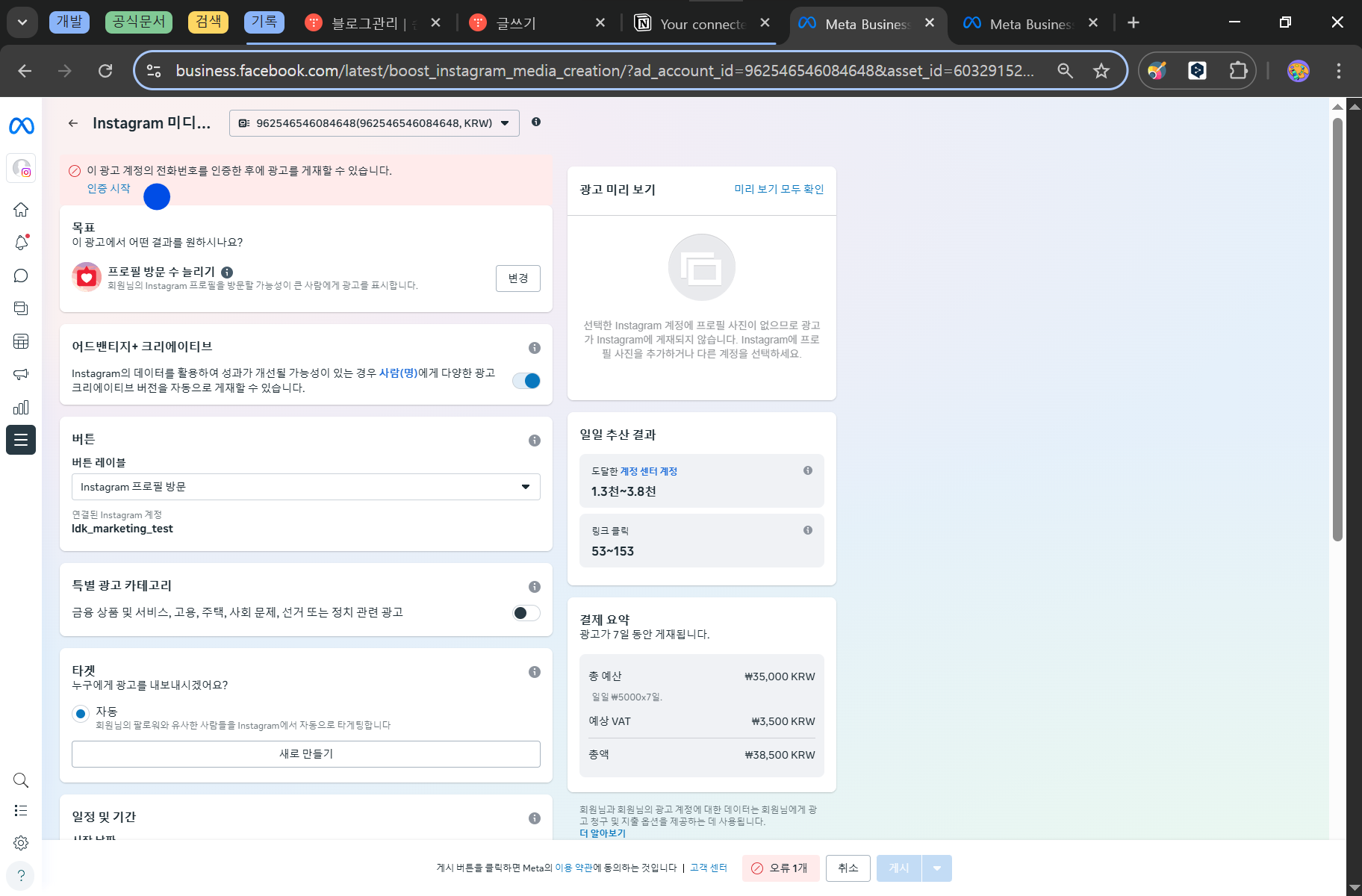Click 게시 publish button
This screenshot has width=1362, height=896.
click(899, 868)
